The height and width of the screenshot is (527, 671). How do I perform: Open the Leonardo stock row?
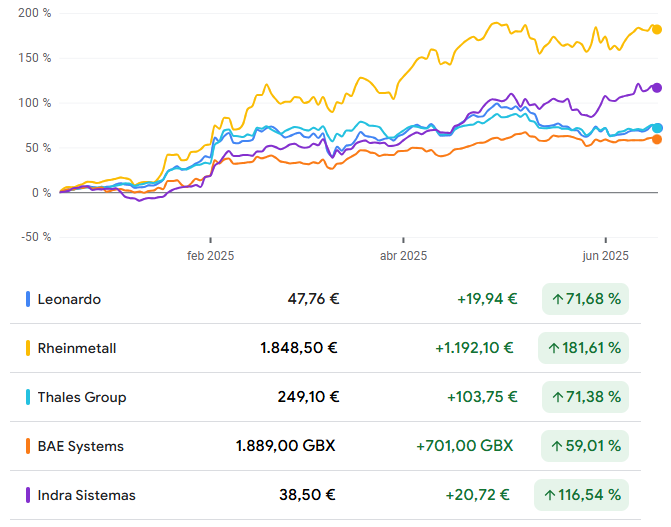(69, 299)
